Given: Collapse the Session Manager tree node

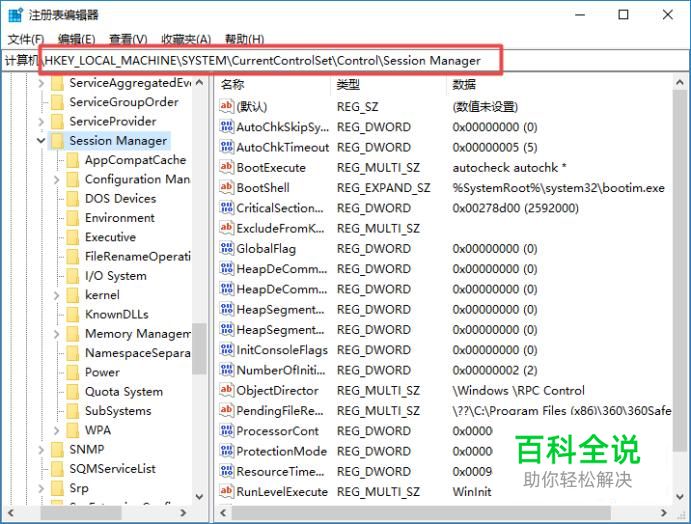Looking at the screenshot, I should [x=41, y=141].
